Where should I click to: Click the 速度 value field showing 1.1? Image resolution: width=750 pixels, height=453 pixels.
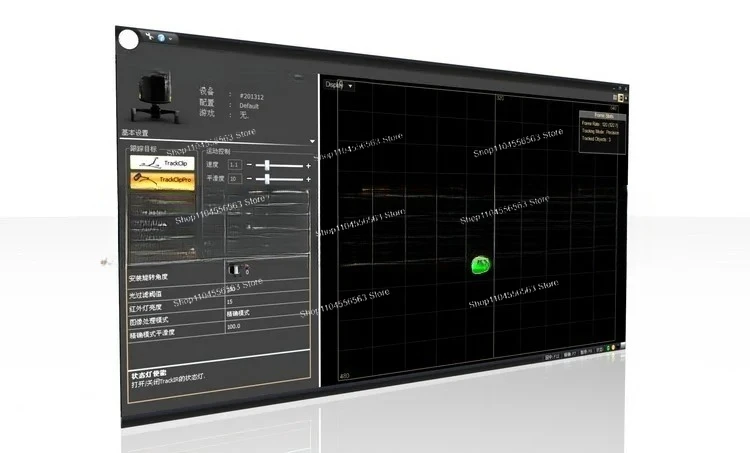[x=234, y=165]
